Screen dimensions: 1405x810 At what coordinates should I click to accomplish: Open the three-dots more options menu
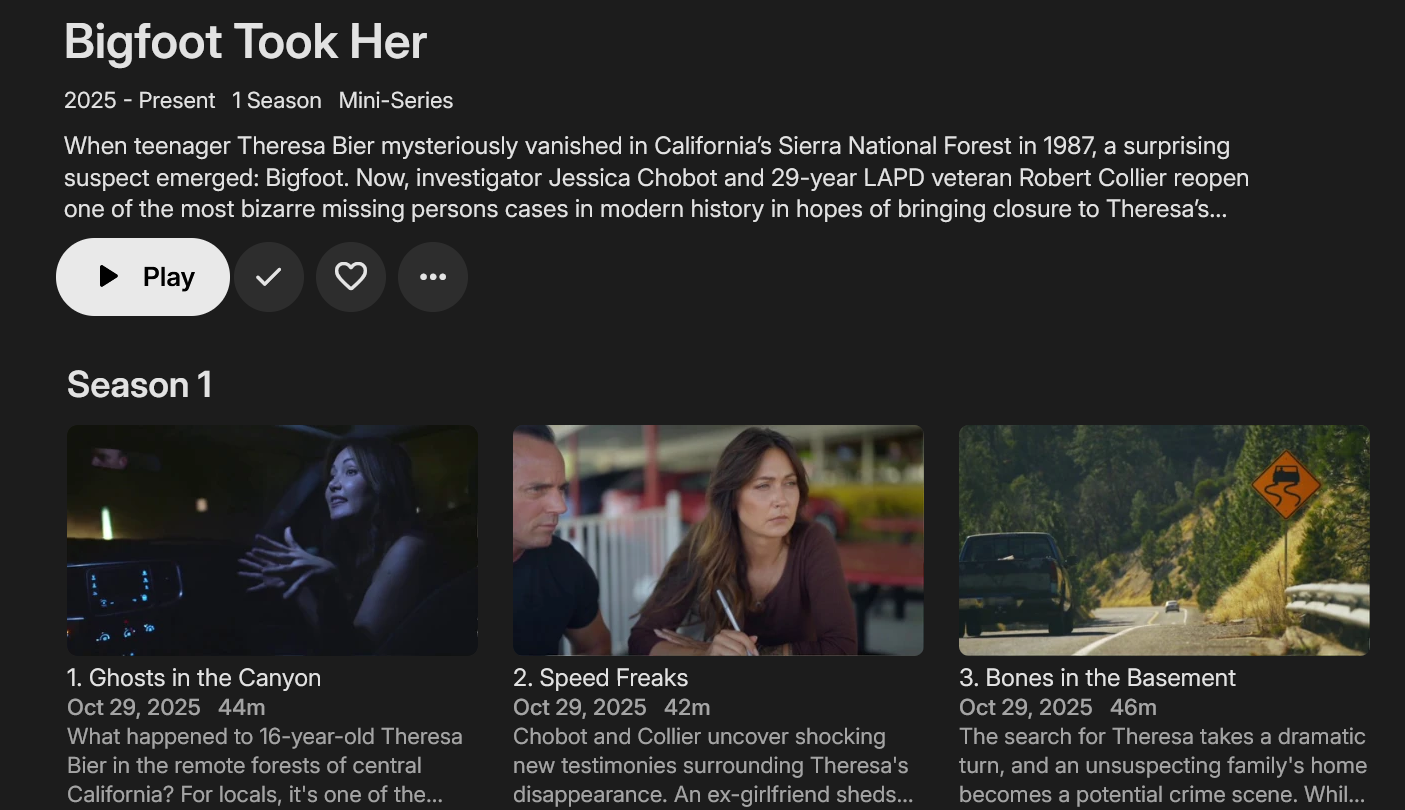[433, 277]
